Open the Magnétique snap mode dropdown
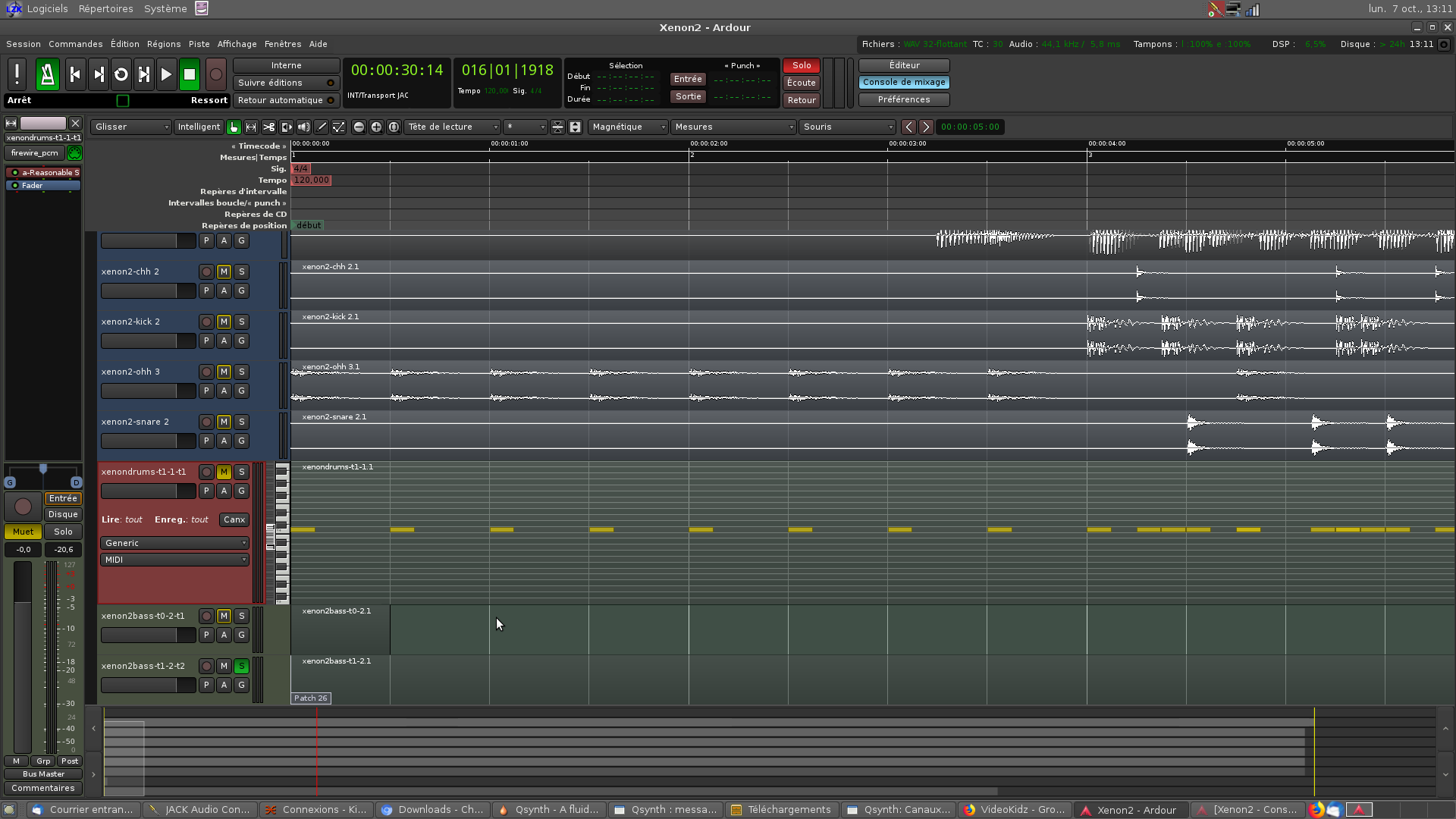Screen dimensions: 1456x819 pyautogui.click(x=628, y=127)
